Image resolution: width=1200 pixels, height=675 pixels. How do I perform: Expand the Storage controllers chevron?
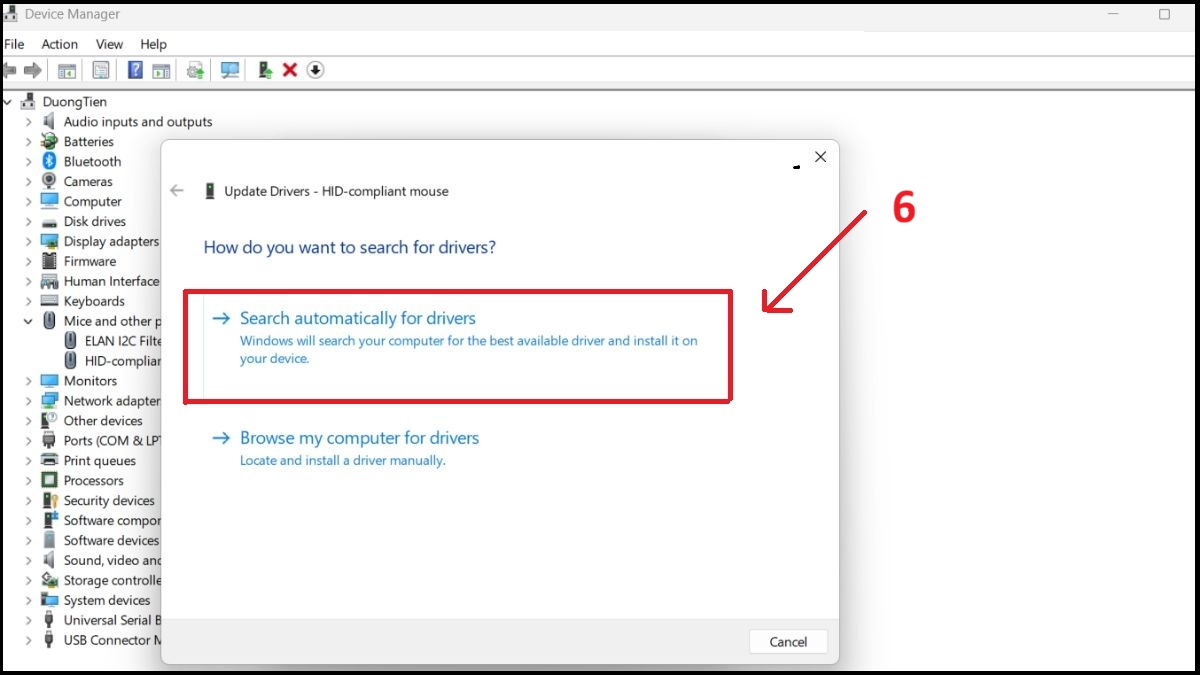(28, 581)
